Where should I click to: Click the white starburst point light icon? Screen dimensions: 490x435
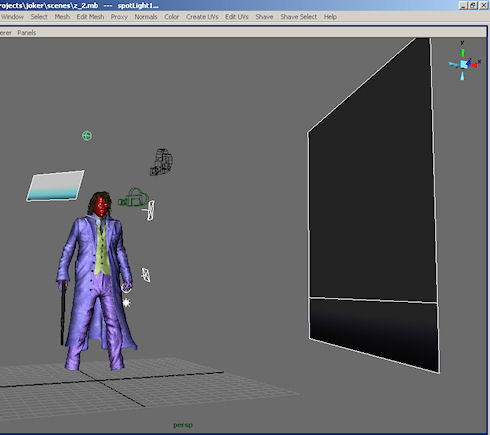[126, 303]
